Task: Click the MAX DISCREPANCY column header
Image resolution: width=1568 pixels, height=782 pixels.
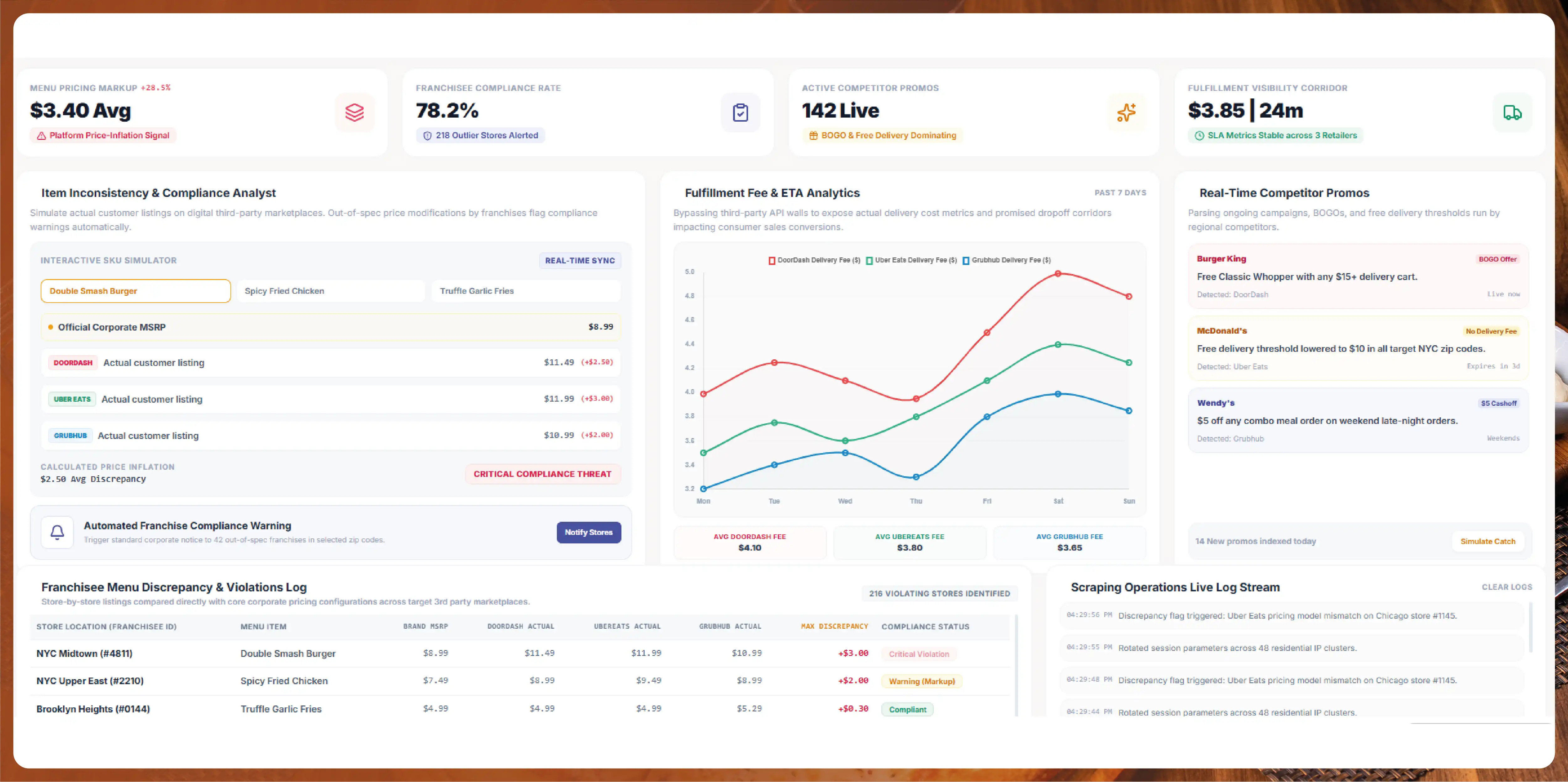Action: (835, 627)
